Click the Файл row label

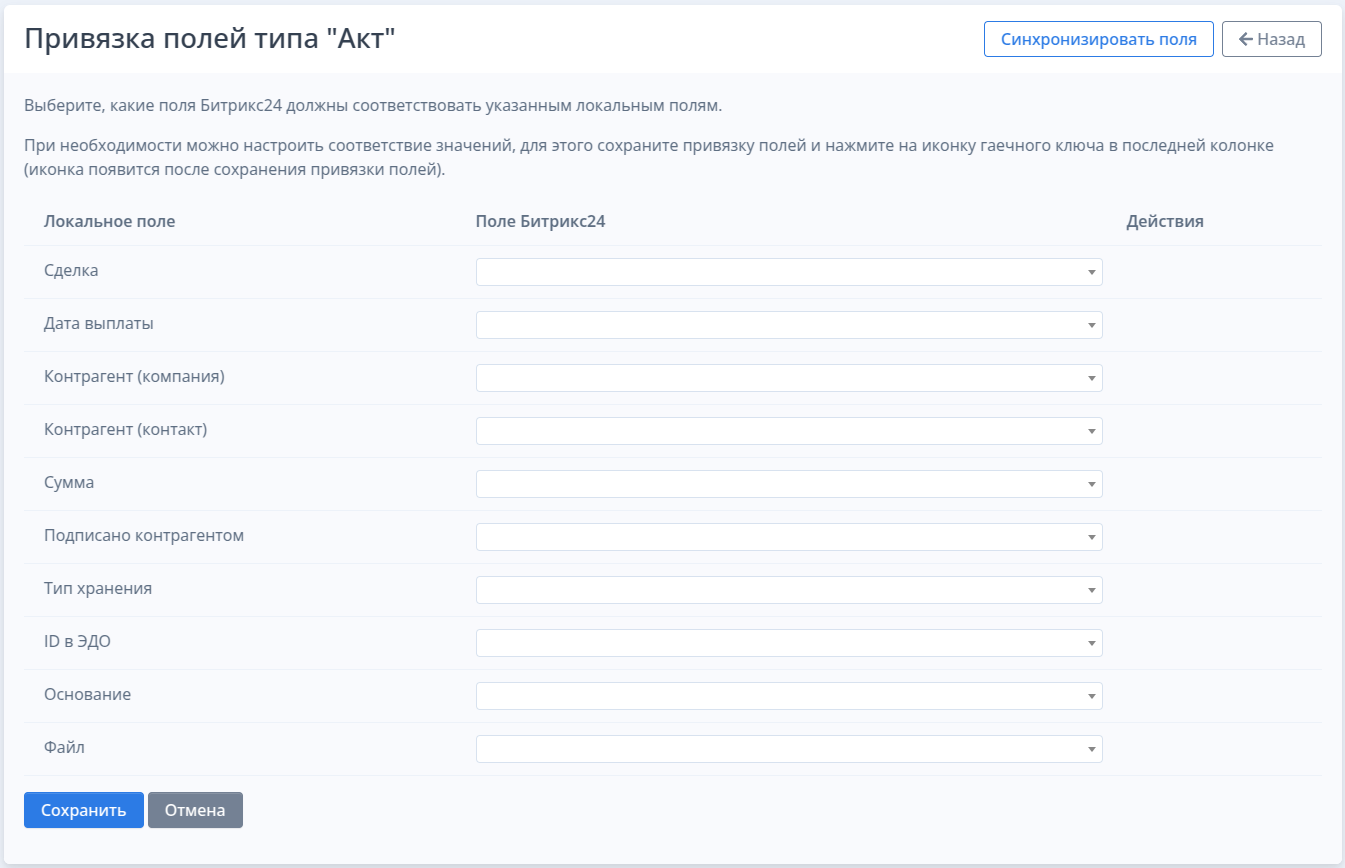pyautogui.click(x=64, y=747)
